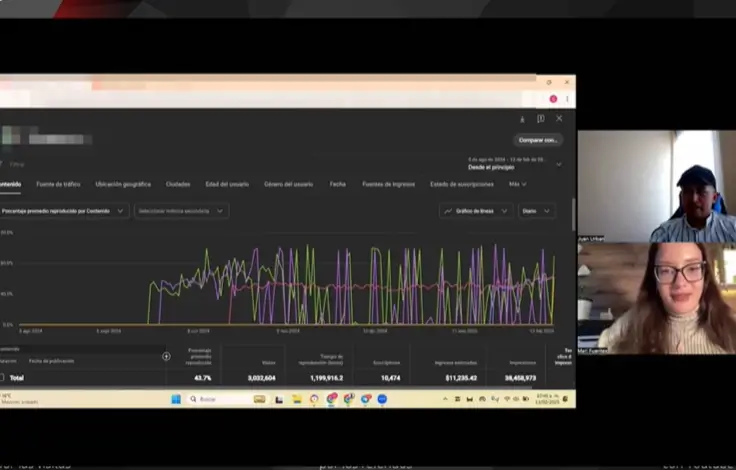Screen dimensions: 736x470
Task: Open 'Porcentaje promedio reproducido por Contenido' metric dropdown
Action: tap(64, 211)
